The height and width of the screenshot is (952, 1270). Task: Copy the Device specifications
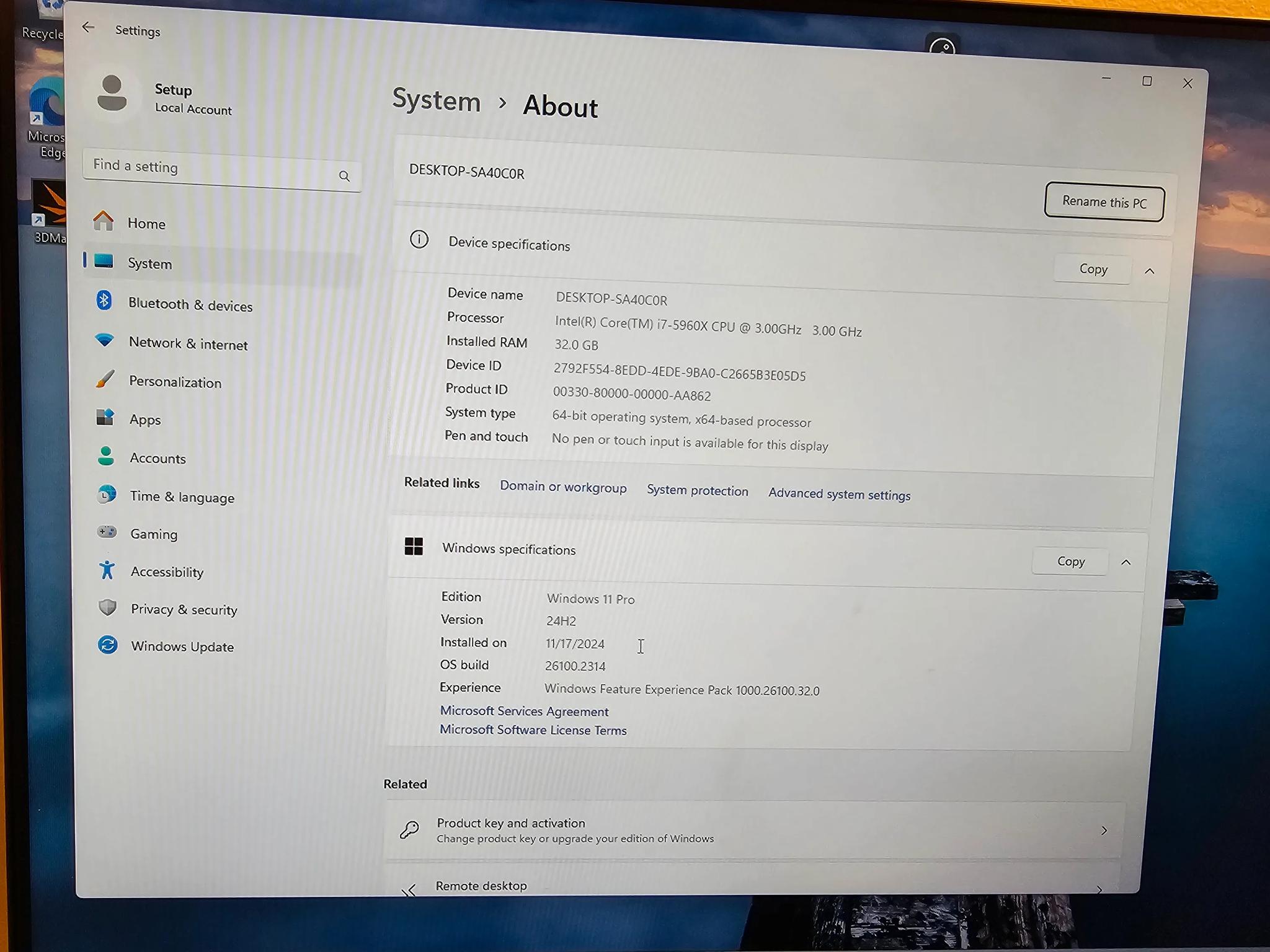pos(1093,269)
